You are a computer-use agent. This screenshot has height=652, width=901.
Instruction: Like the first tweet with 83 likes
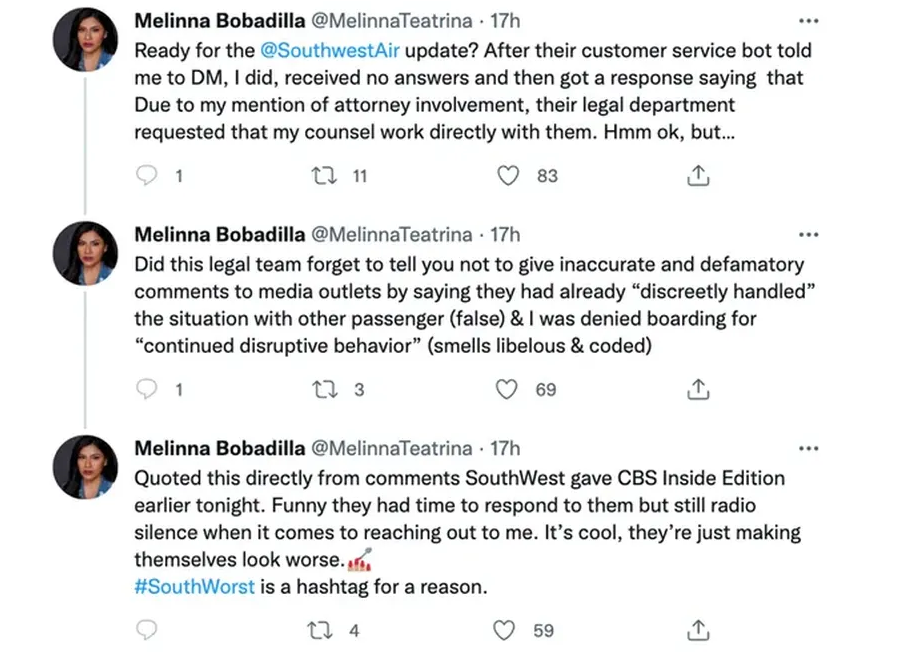tap(509, 176)
